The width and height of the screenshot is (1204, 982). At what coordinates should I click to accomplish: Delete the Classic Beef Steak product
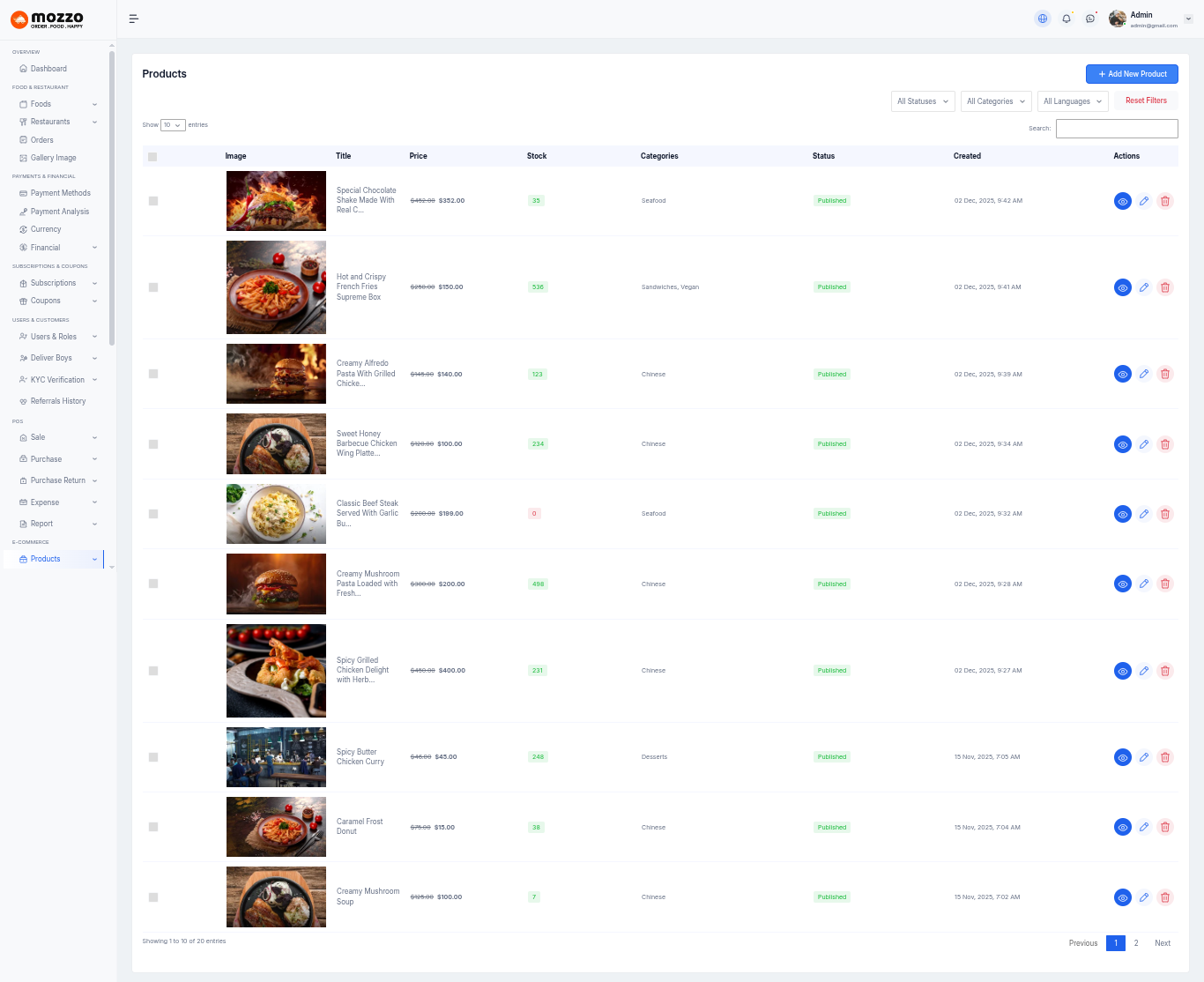1165,514
